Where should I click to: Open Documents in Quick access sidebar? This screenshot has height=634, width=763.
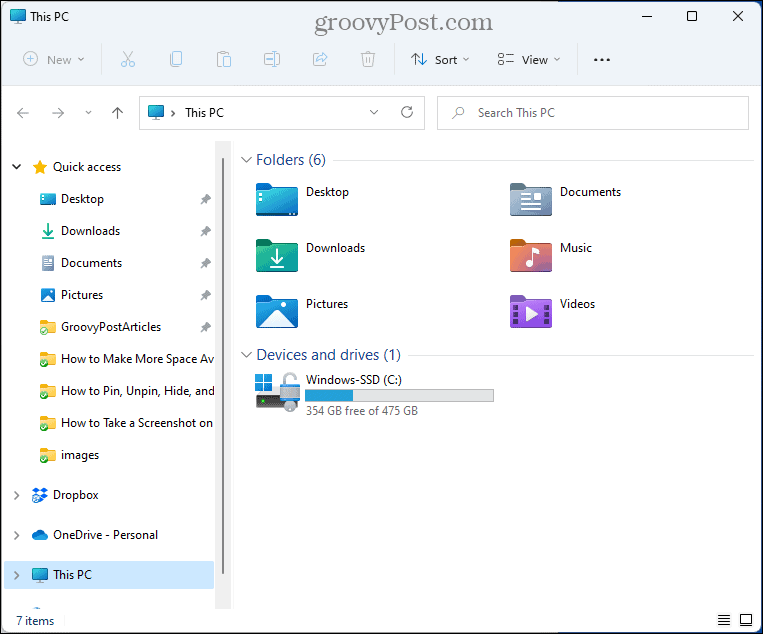[x=91, y=263]
